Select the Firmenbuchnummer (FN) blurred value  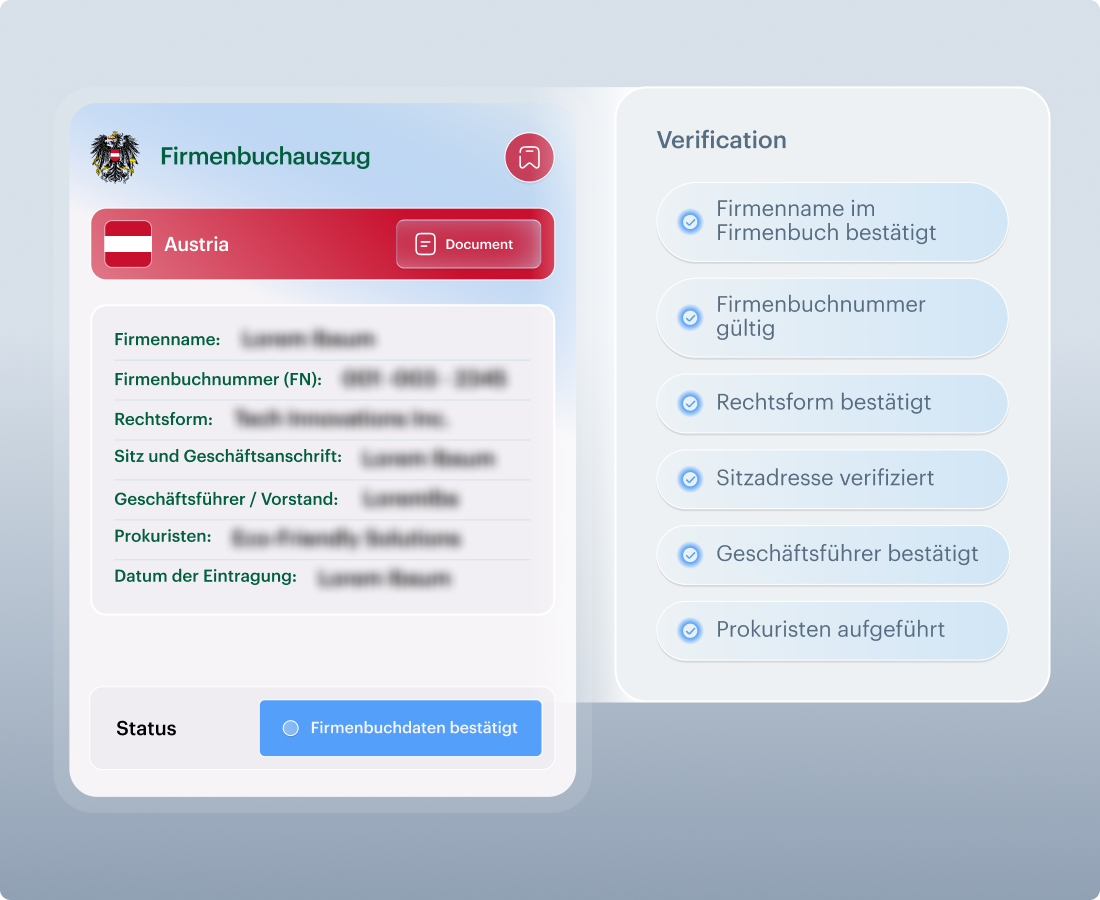[424, 379]
